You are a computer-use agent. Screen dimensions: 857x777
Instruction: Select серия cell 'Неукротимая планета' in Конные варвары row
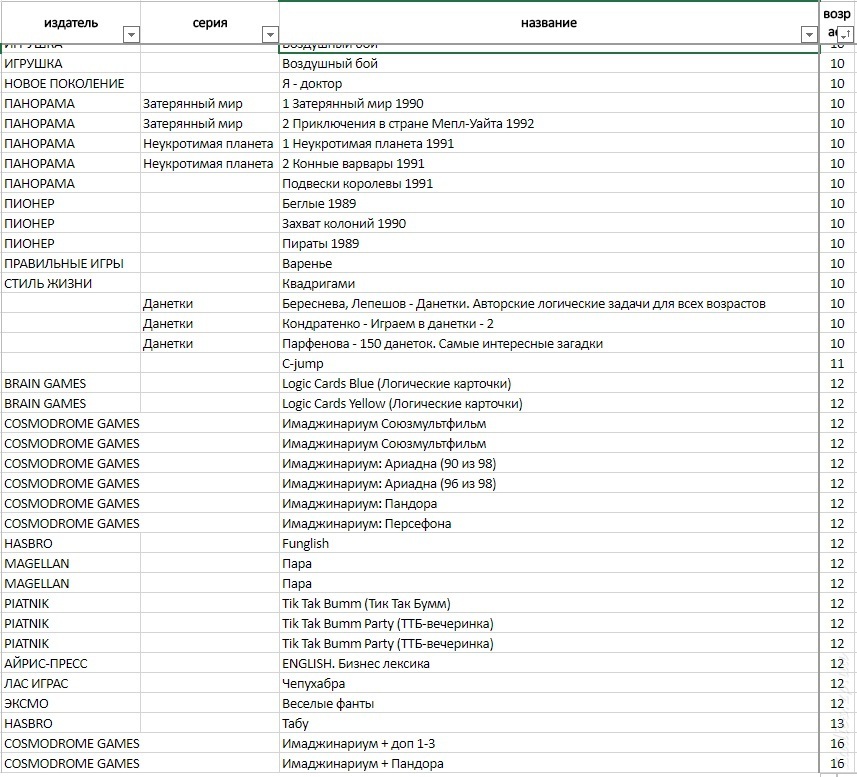click(210, 163)
